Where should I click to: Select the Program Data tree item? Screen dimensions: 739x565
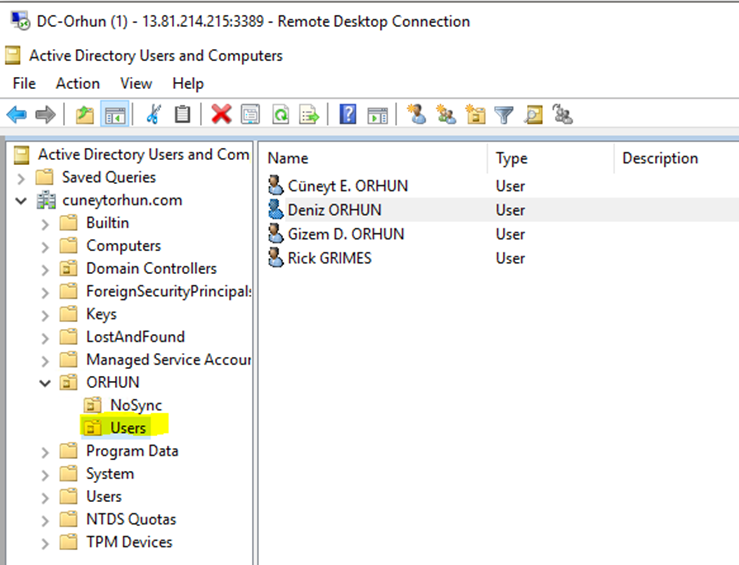(x=132, y=451)
